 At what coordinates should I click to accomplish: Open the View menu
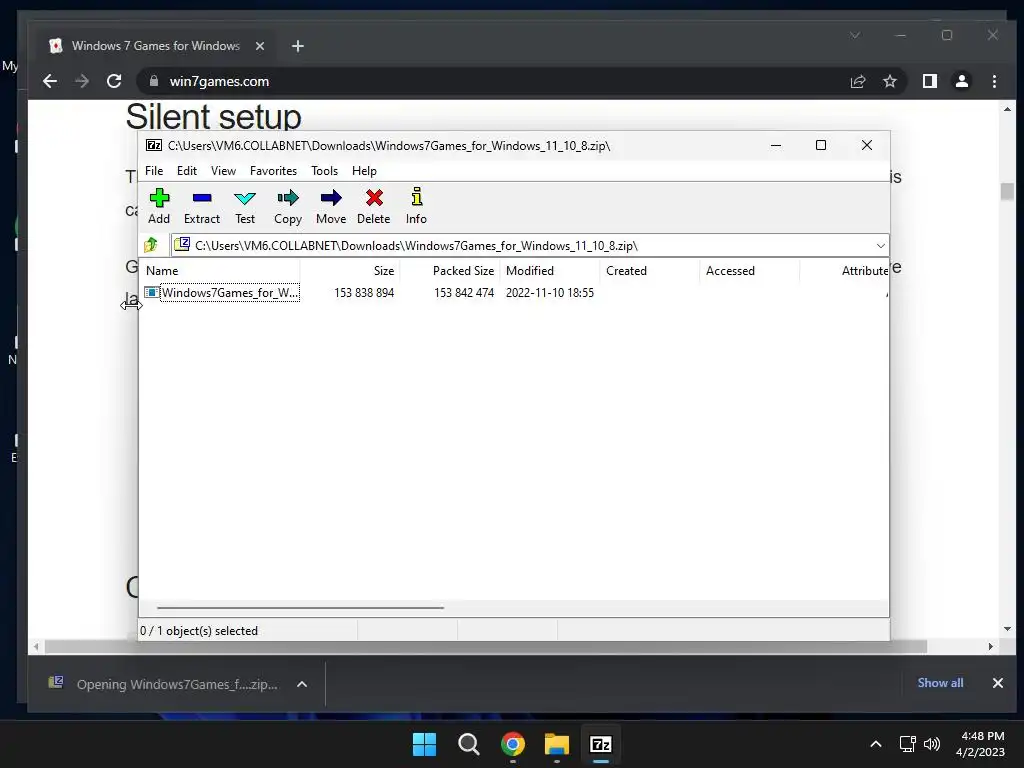pos(223,170)
